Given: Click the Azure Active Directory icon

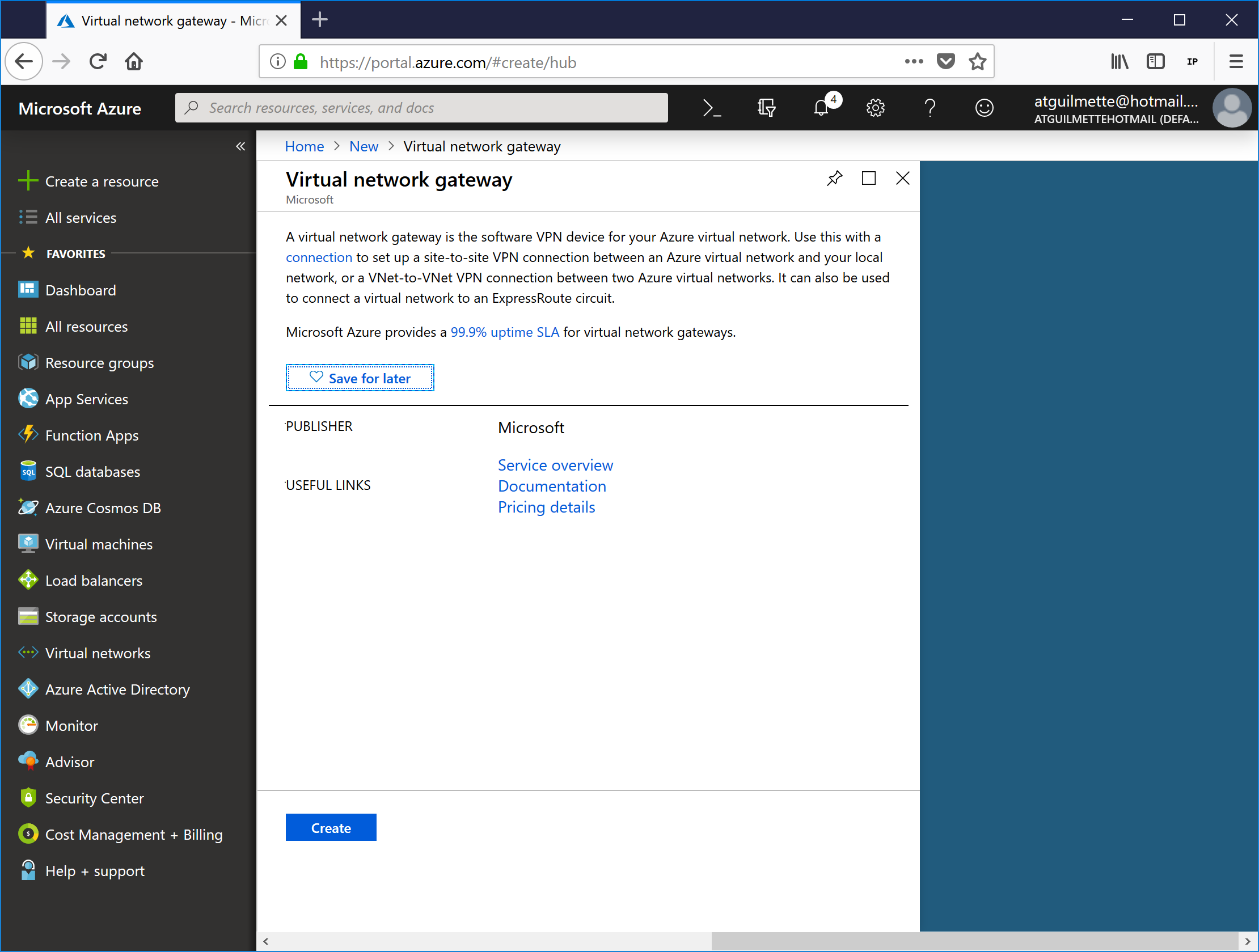Looking at the screenshot, I should (28, 688).
